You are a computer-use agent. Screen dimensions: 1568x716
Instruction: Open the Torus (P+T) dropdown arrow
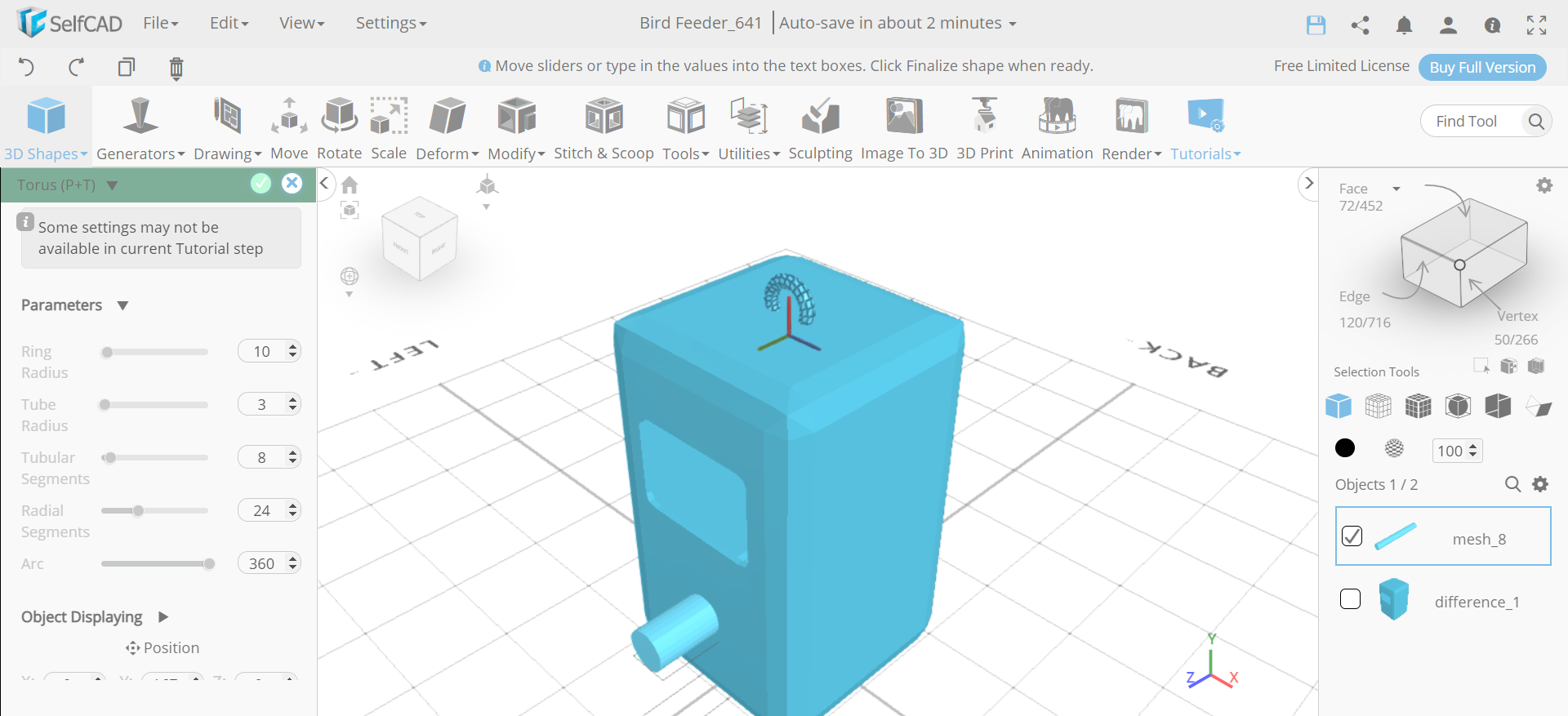113,185
